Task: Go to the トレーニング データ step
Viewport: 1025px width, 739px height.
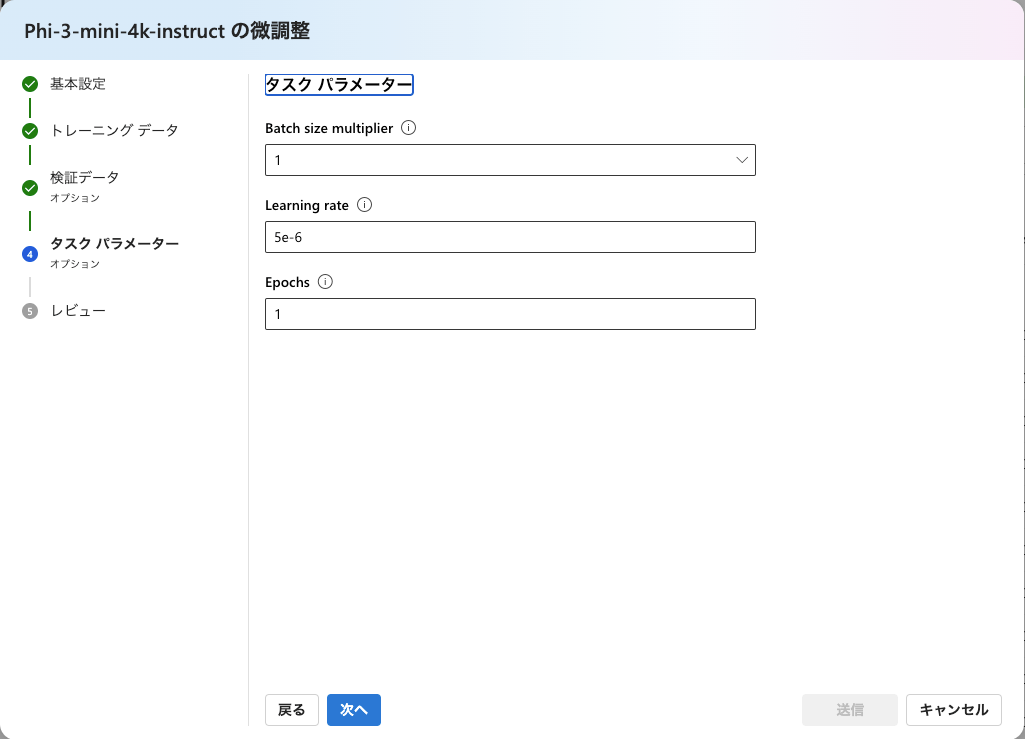Action: (x=114, y=131)
